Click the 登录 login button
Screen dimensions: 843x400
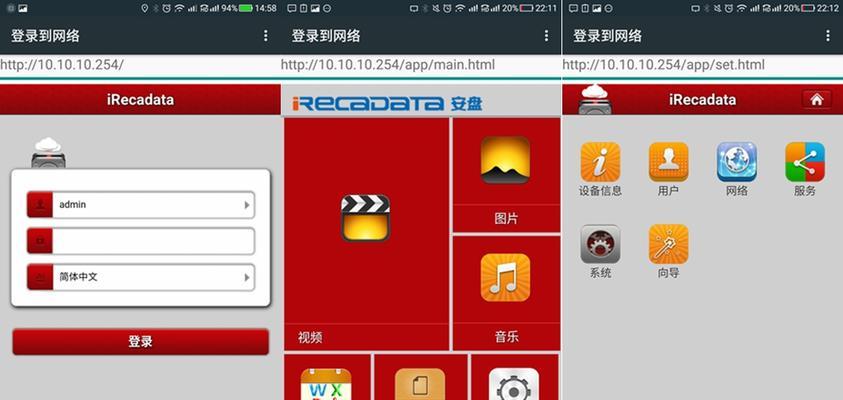click(140, 341)
